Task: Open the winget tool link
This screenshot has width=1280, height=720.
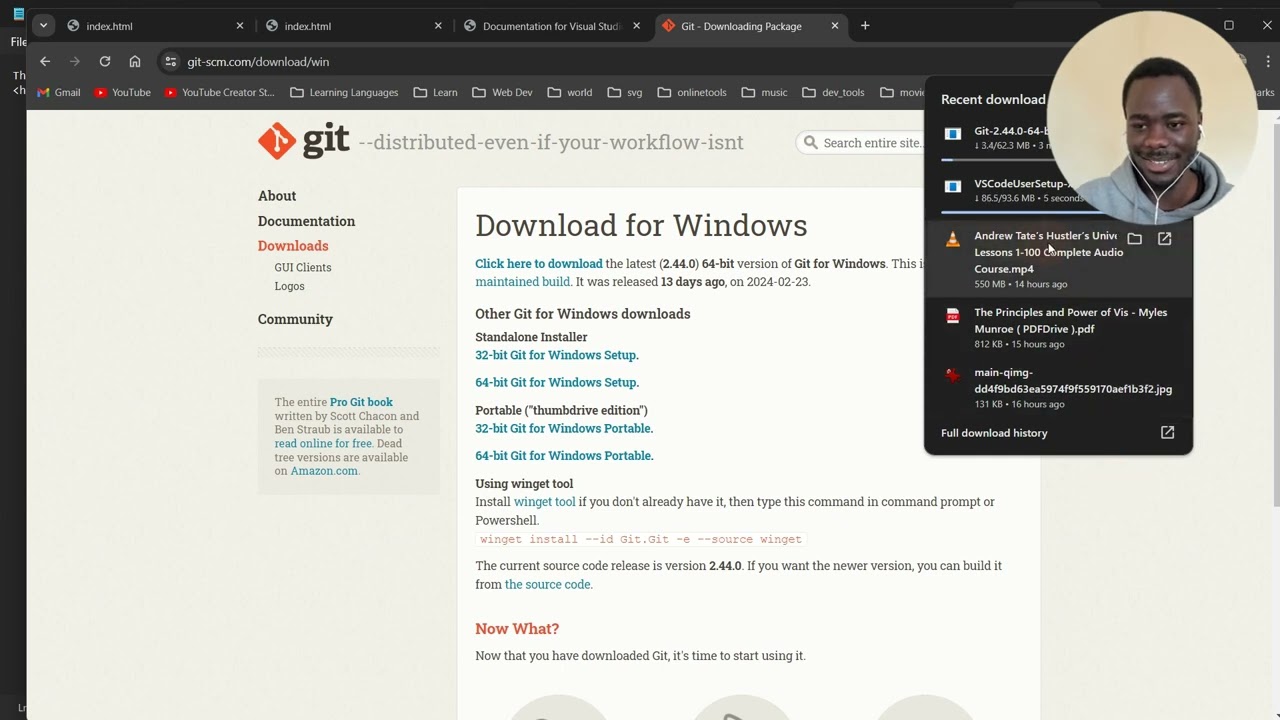Action: pyautogui.click(x=544, y=502)
